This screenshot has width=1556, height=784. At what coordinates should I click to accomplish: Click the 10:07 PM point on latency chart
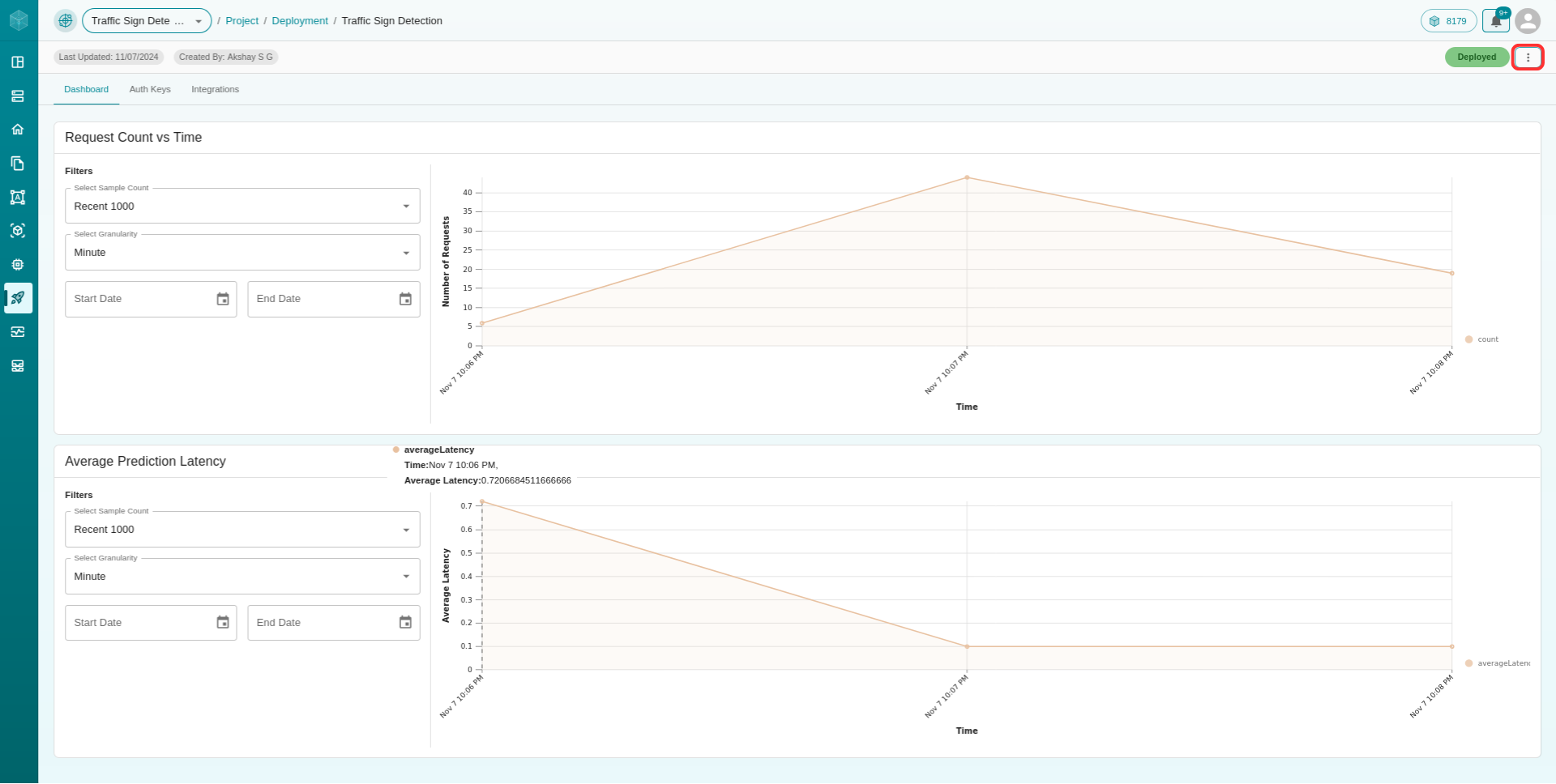tap(967, 647)
